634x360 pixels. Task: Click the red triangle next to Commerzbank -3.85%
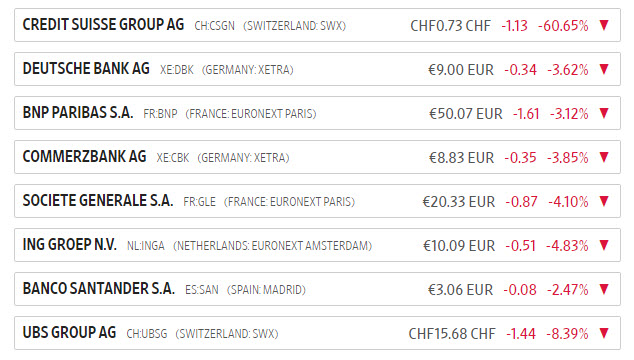(604, 157)
